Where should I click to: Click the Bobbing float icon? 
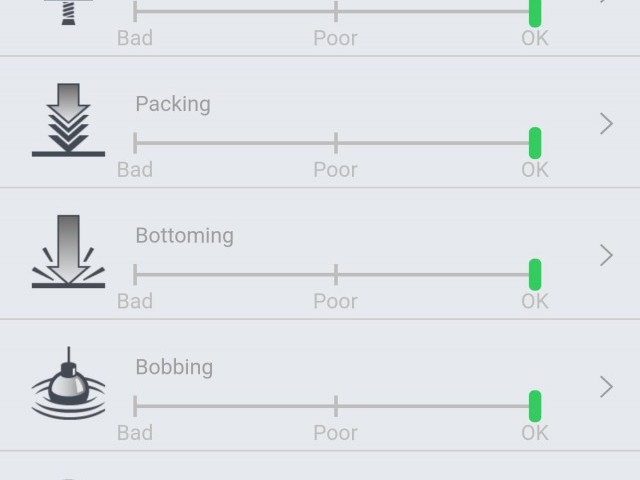click(68, 385)
